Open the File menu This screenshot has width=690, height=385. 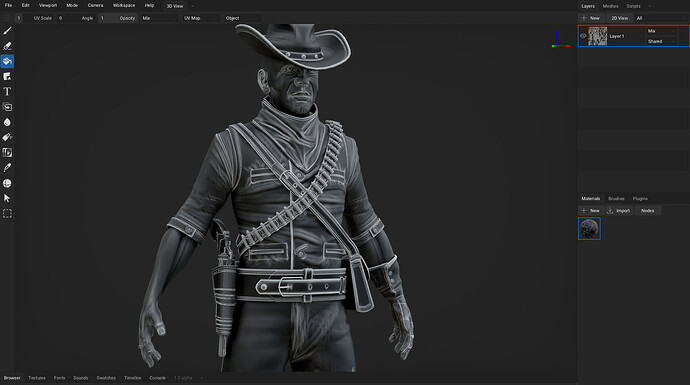coord(8,5)
